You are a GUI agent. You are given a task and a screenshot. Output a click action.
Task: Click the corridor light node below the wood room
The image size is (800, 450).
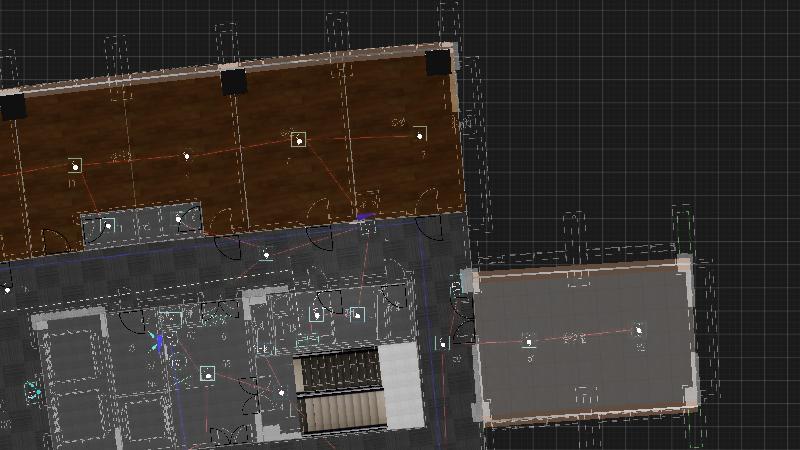[x=265, y=255]
